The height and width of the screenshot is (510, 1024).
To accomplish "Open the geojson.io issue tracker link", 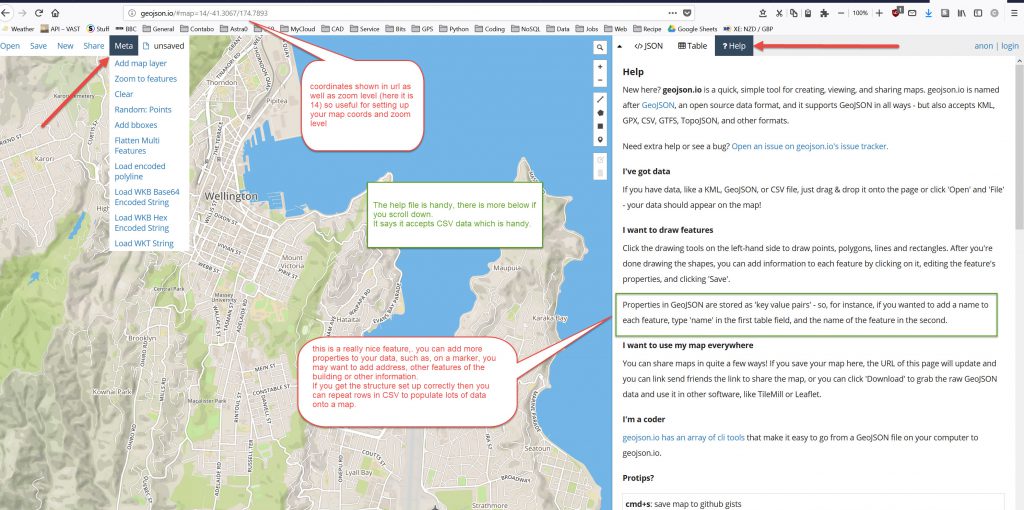I will (808, 146).
